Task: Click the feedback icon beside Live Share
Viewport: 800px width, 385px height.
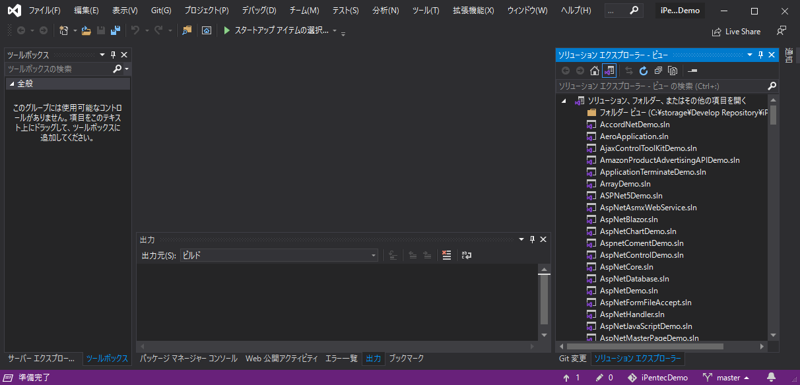Action: pyautogui.click(x=781, y=31)
